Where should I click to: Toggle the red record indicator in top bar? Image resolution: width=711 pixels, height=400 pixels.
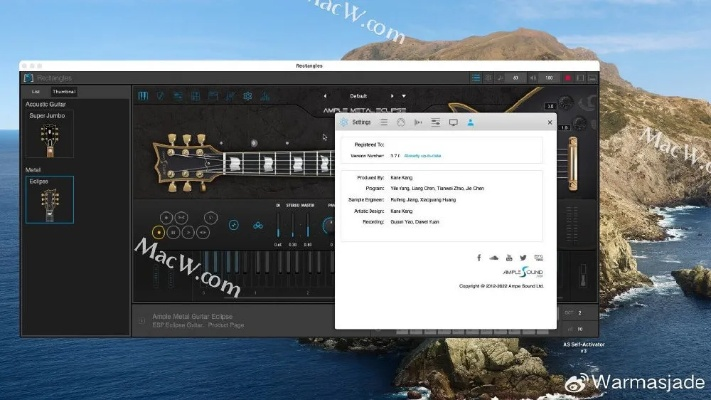point(568,78)
